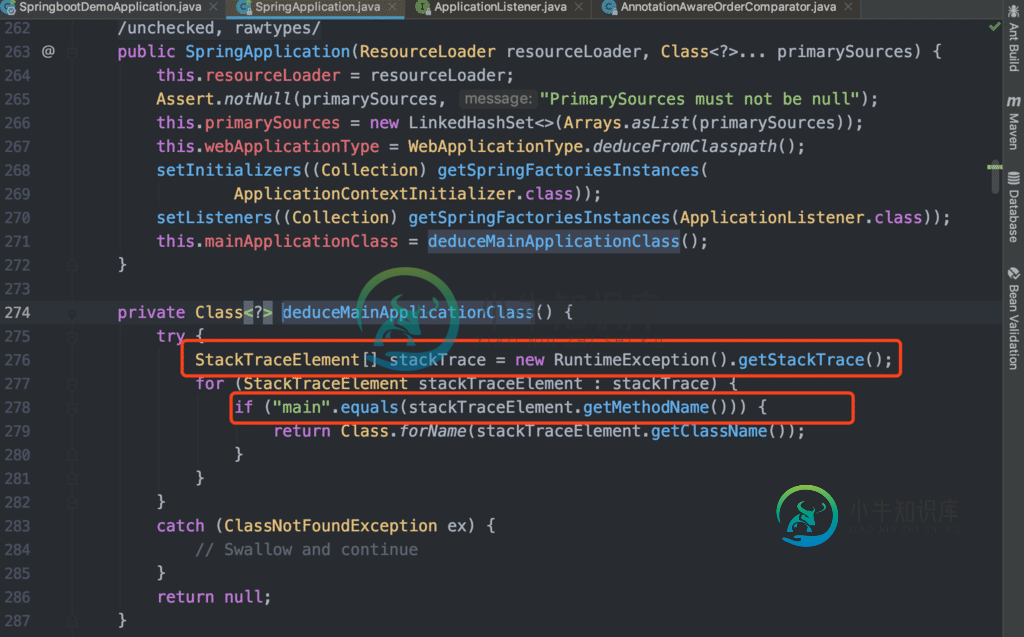Open the ApplicationListener.java tab
The image size is (1024, 637).
click(x=500, y=7)
